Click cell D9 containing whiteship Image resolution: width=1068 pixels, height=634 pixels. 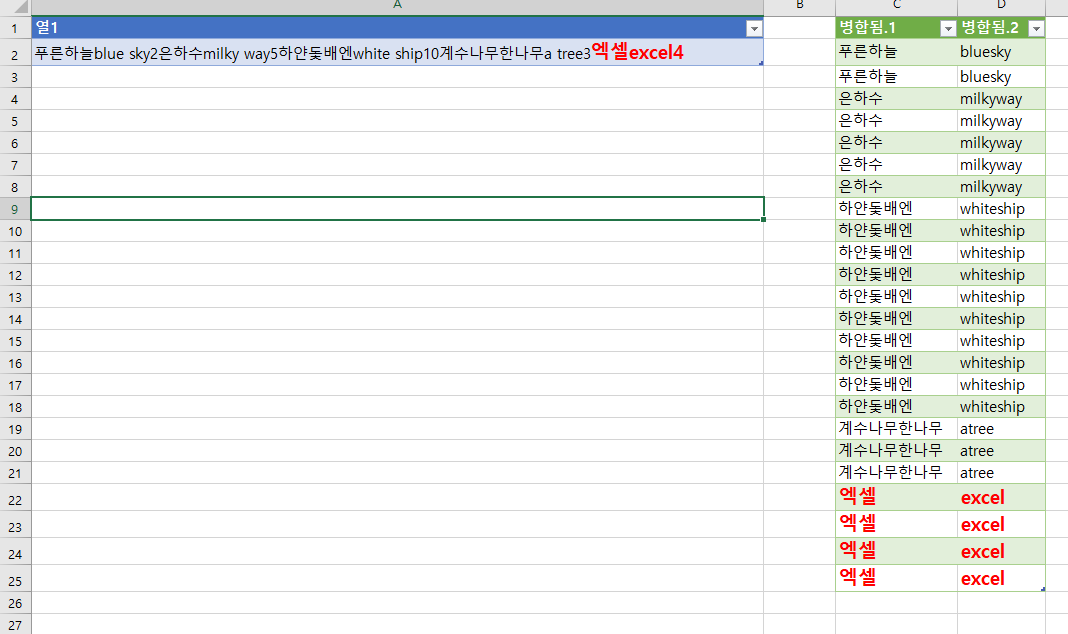[1001, 209]
